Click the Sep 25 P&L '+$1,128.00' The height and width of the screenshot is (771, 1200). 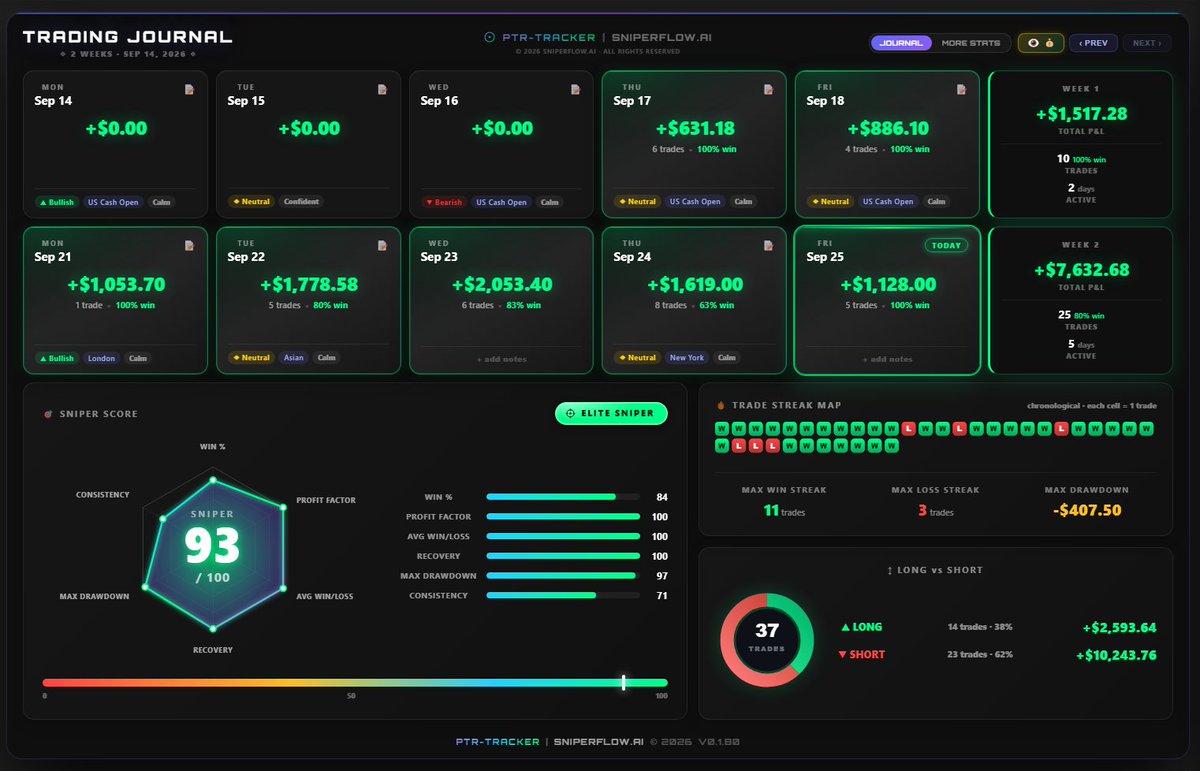887,285
